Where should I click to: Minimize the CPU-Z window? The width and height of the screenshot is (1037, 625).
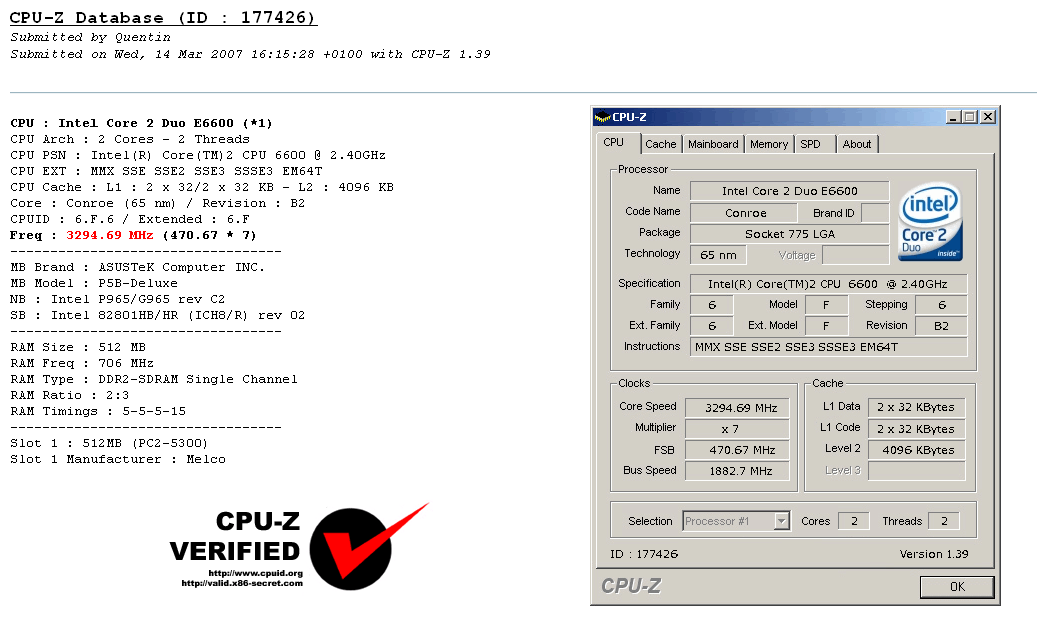[953, 117]
